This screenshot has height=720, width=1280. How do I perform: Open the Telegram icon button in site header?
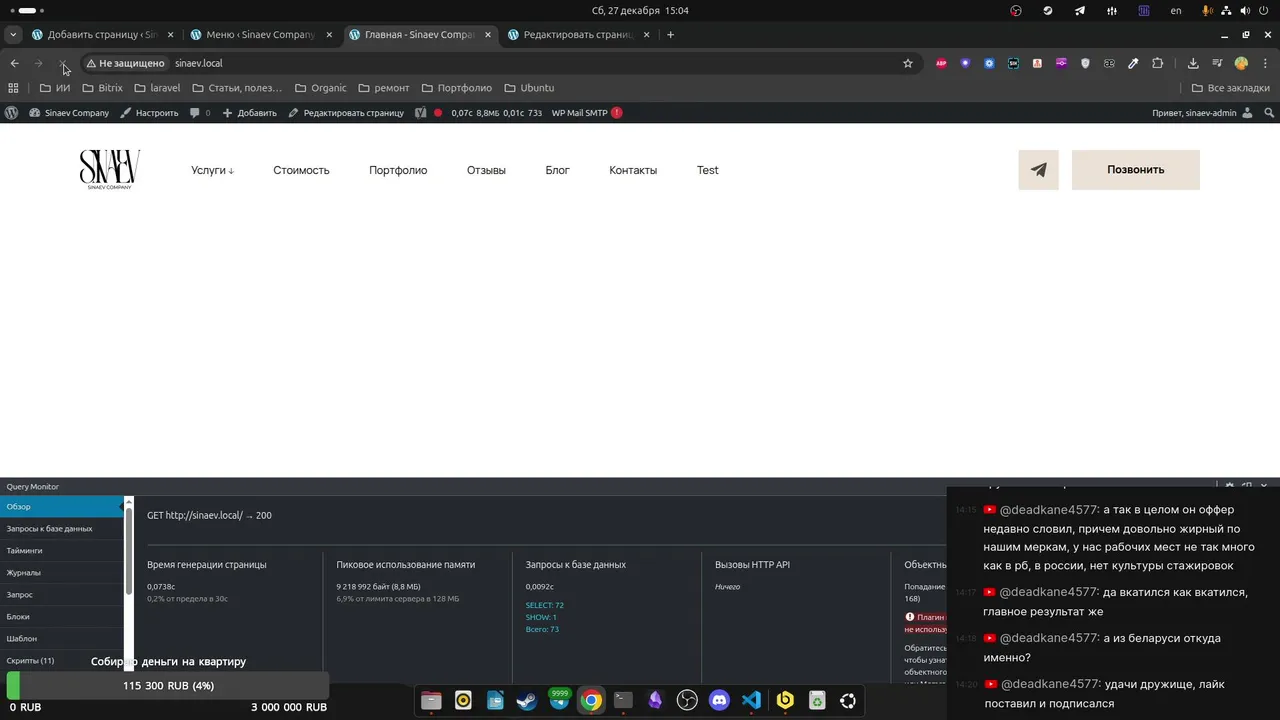pyautogui.click(x=1038, y=170)
